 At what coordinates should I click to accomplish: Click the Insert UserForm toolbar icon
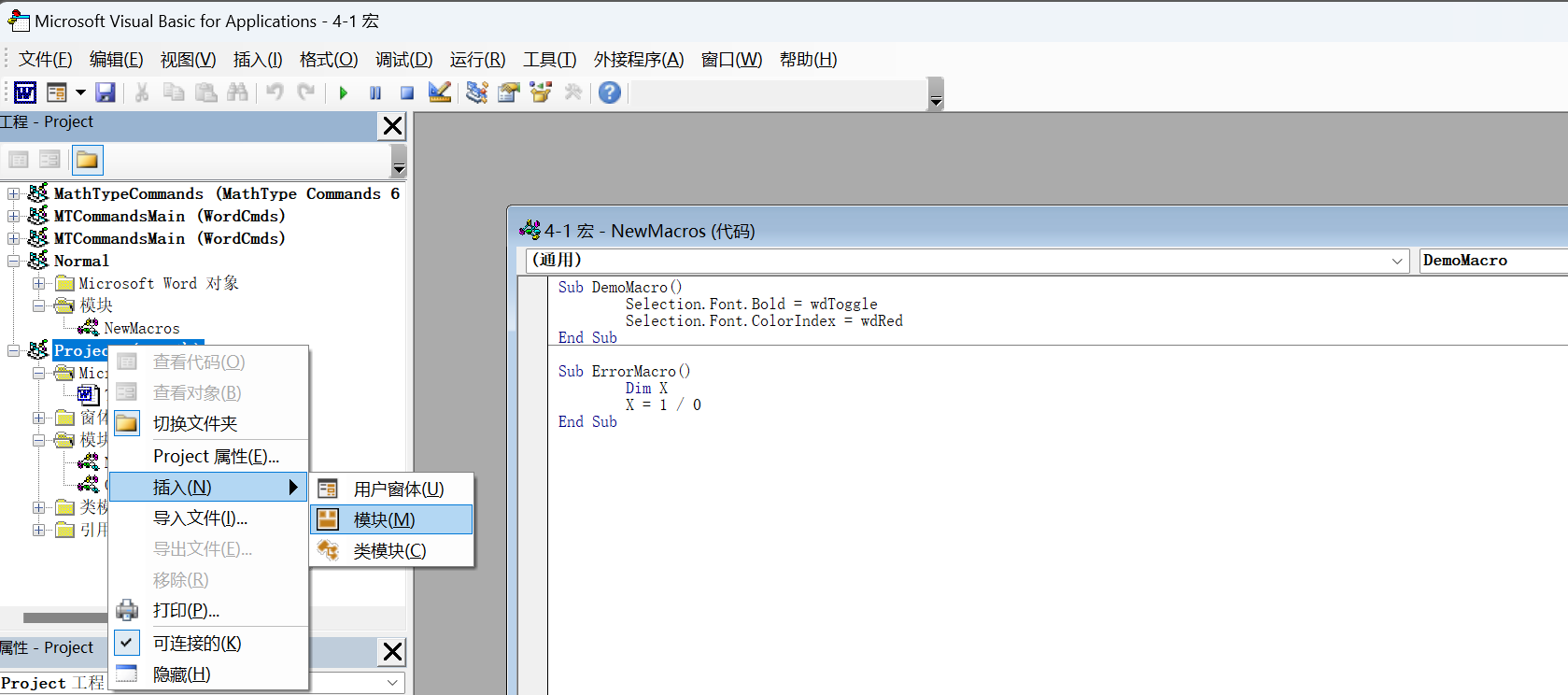(x=57, y=92)
